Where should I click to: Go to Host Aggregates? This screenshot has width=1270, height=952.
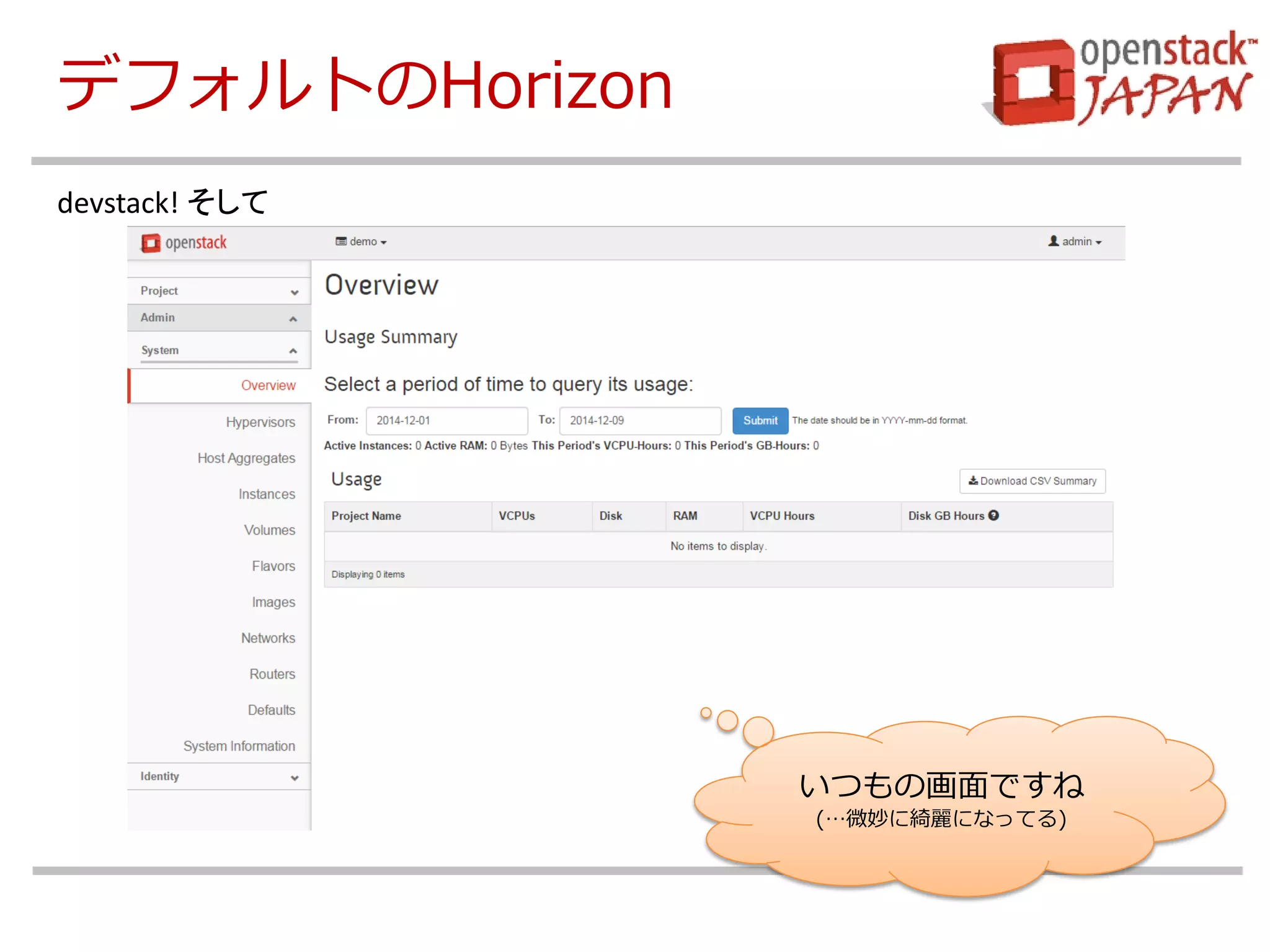[246, 458]
